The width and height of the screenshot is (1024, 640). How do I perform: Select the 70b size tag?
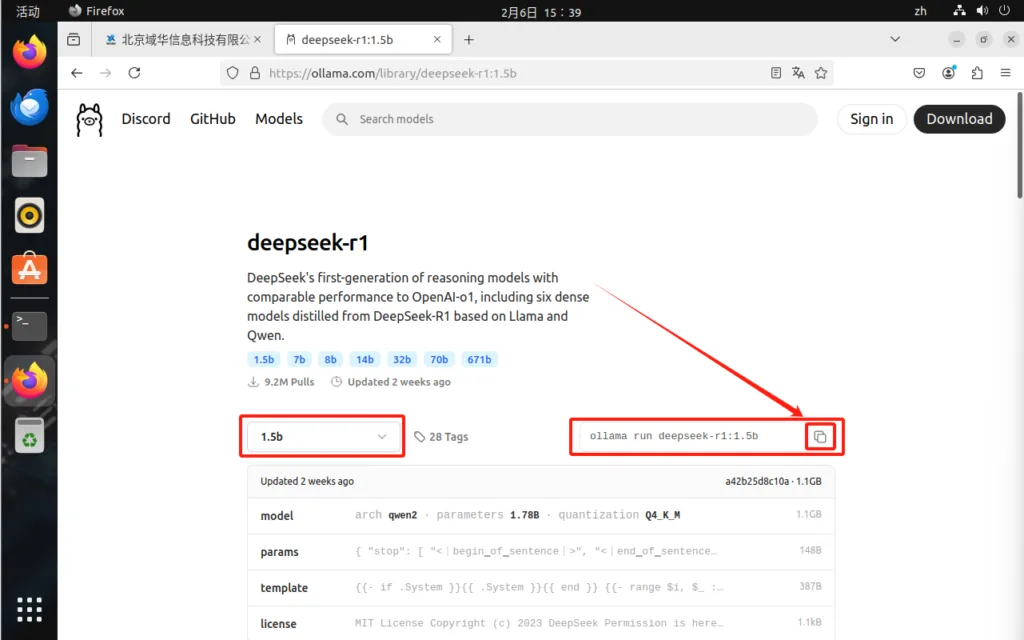(439, 360)
